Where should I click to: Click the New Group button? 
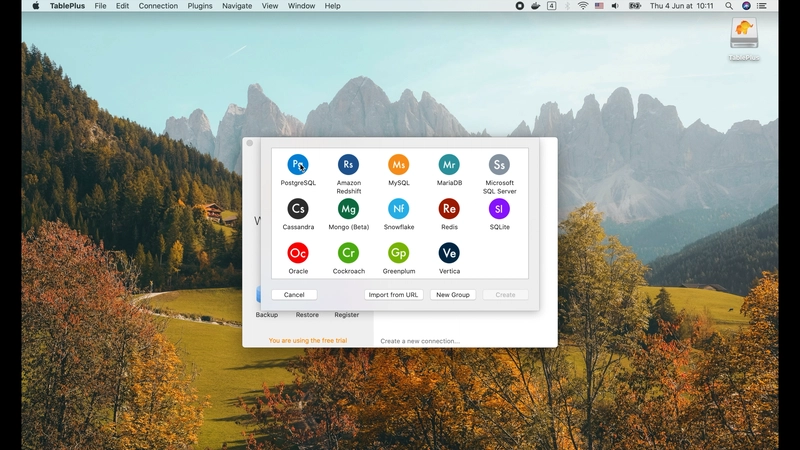click(453, 295)
